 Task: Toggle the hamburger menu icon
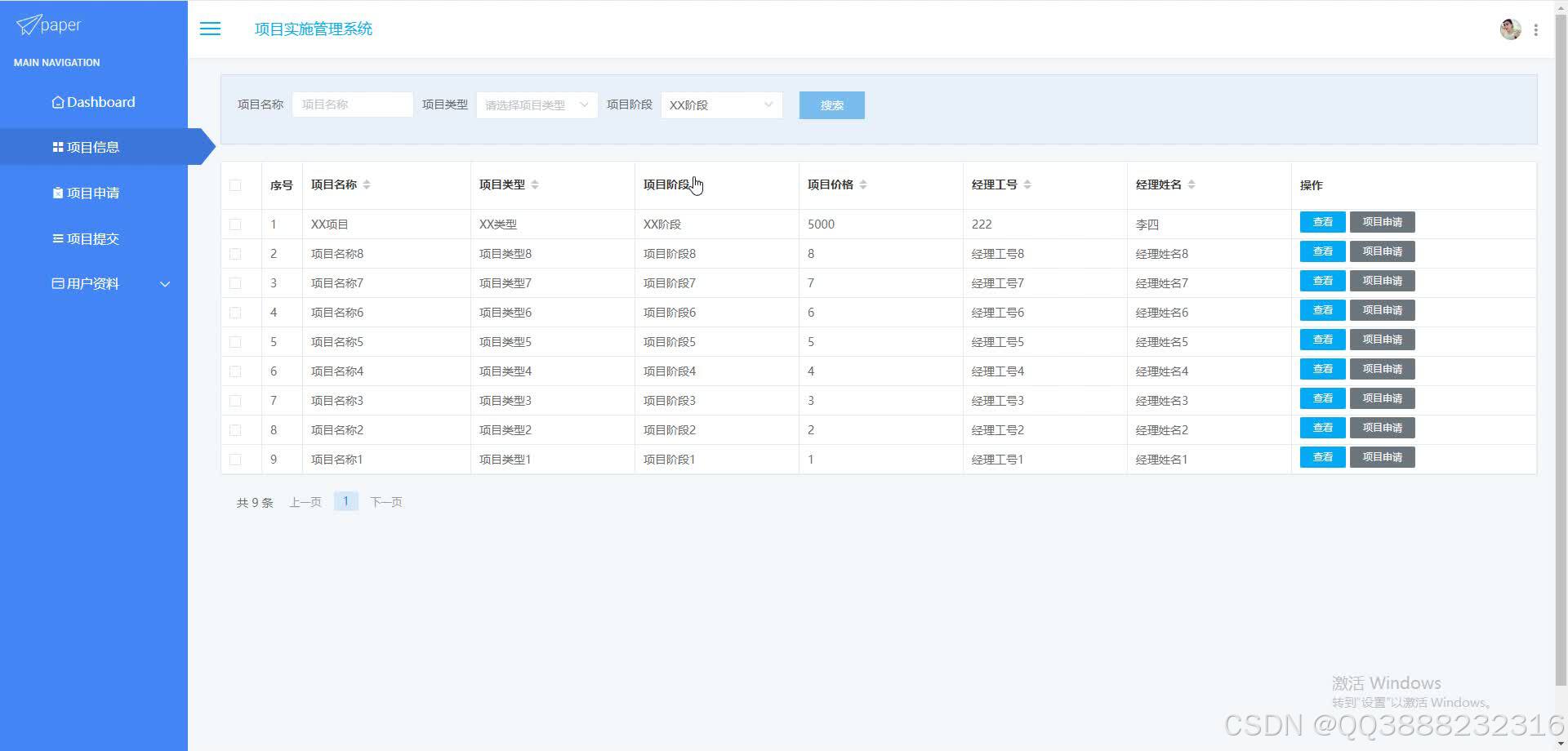(210, 29)
